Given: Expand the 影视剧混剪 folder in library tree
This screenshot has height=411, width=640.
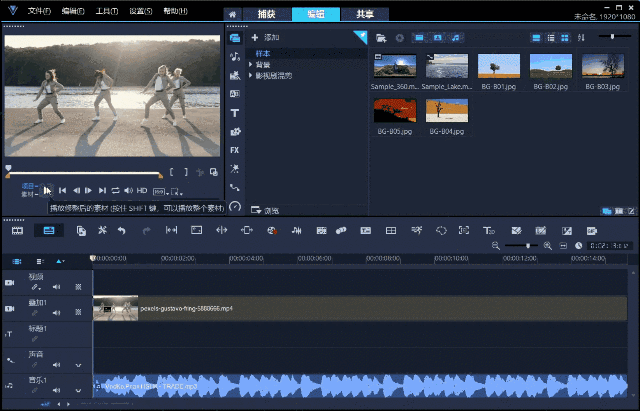Looking at the screenshot, I should 251,76.
